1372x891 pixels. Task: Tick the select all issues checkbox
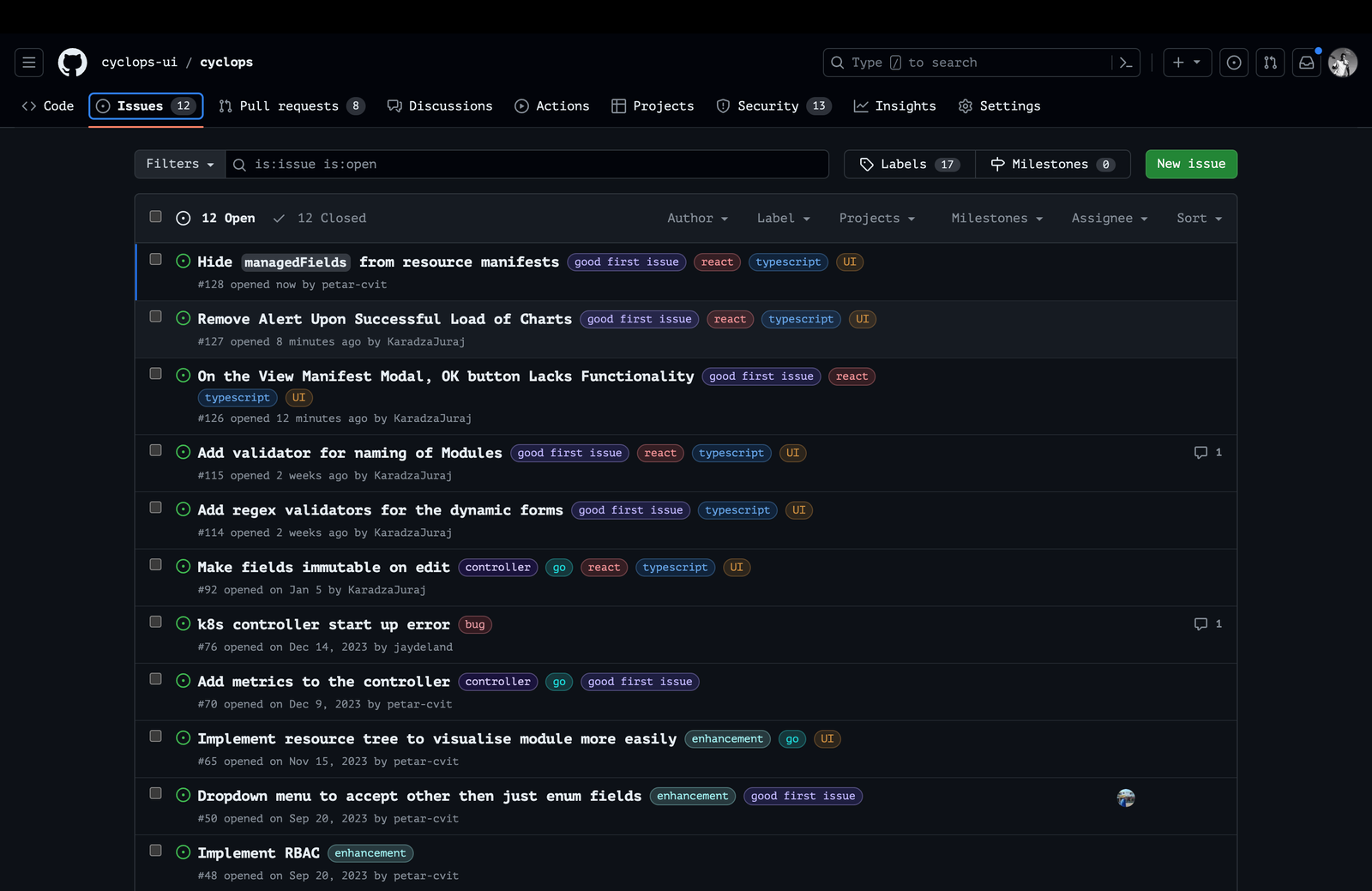(x=155, y=217)
